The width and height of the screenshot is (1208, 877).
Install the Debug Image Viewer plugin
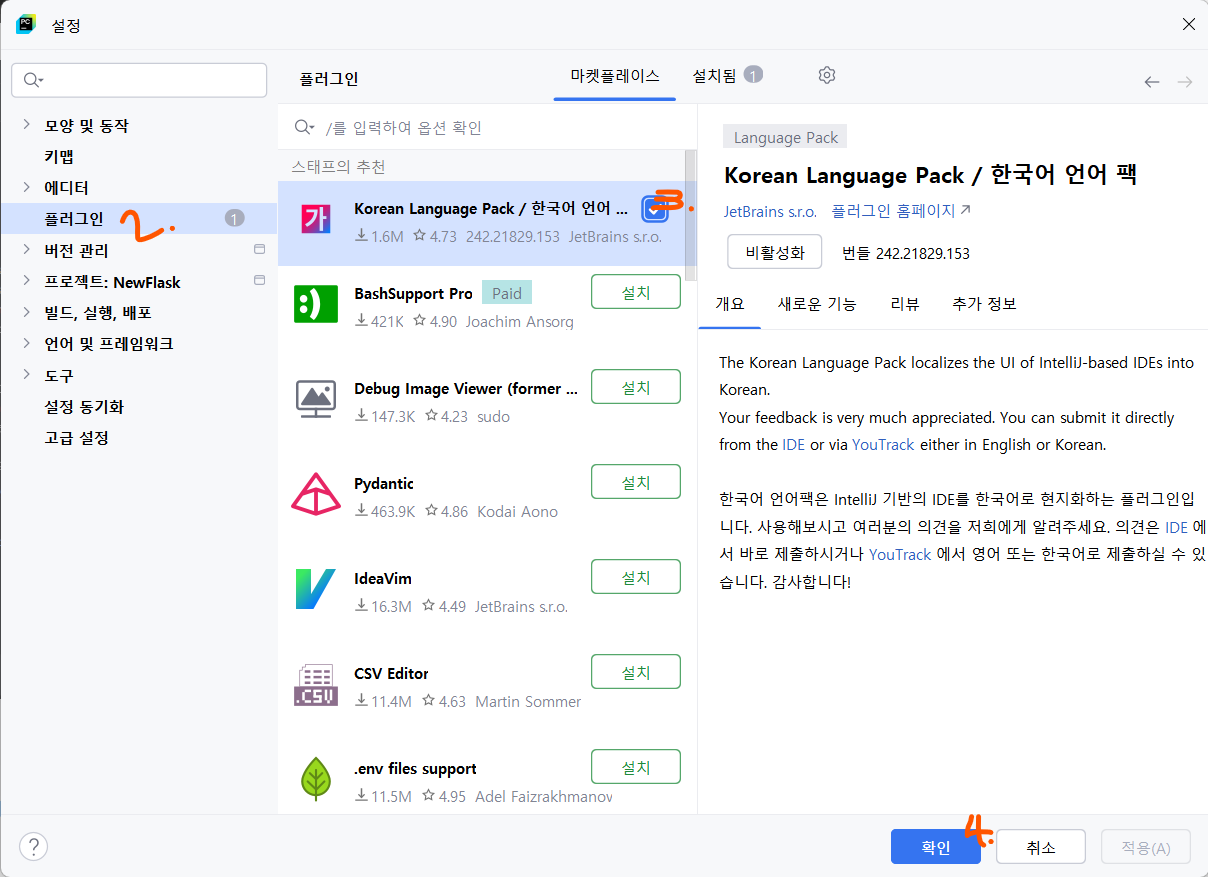pos(636,387)
